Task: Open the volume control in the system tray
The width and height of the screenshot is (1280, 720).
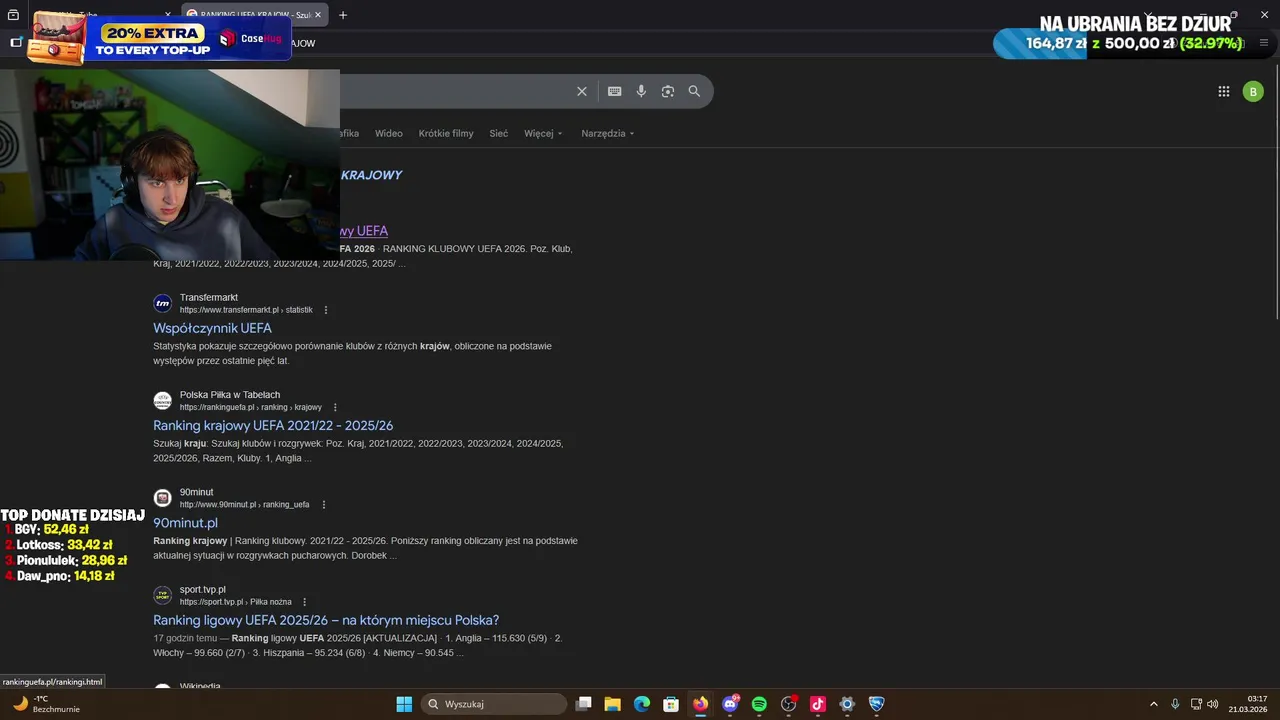Action: point(1213,704)
